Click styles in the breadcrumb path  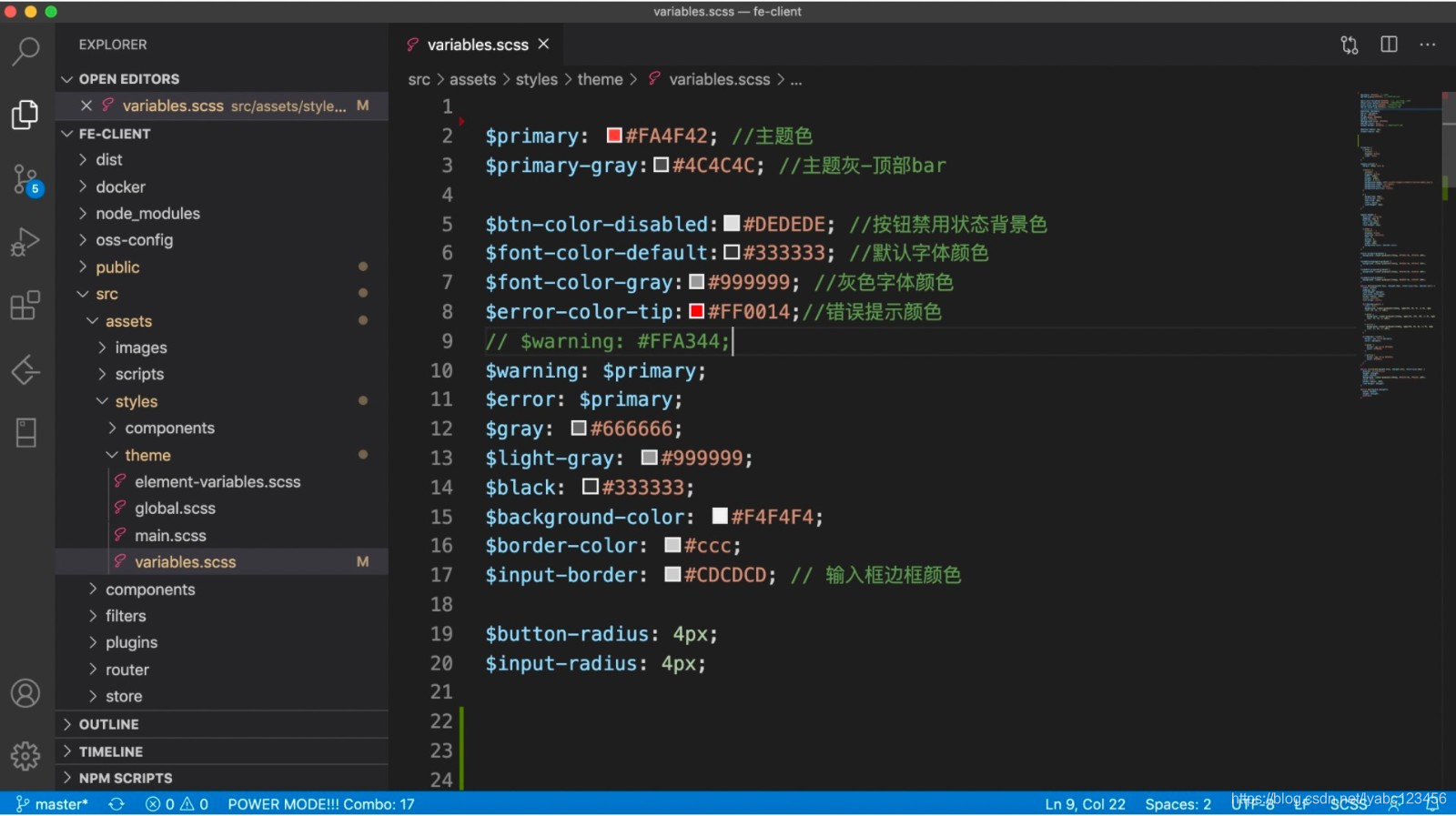coord(537,80)
